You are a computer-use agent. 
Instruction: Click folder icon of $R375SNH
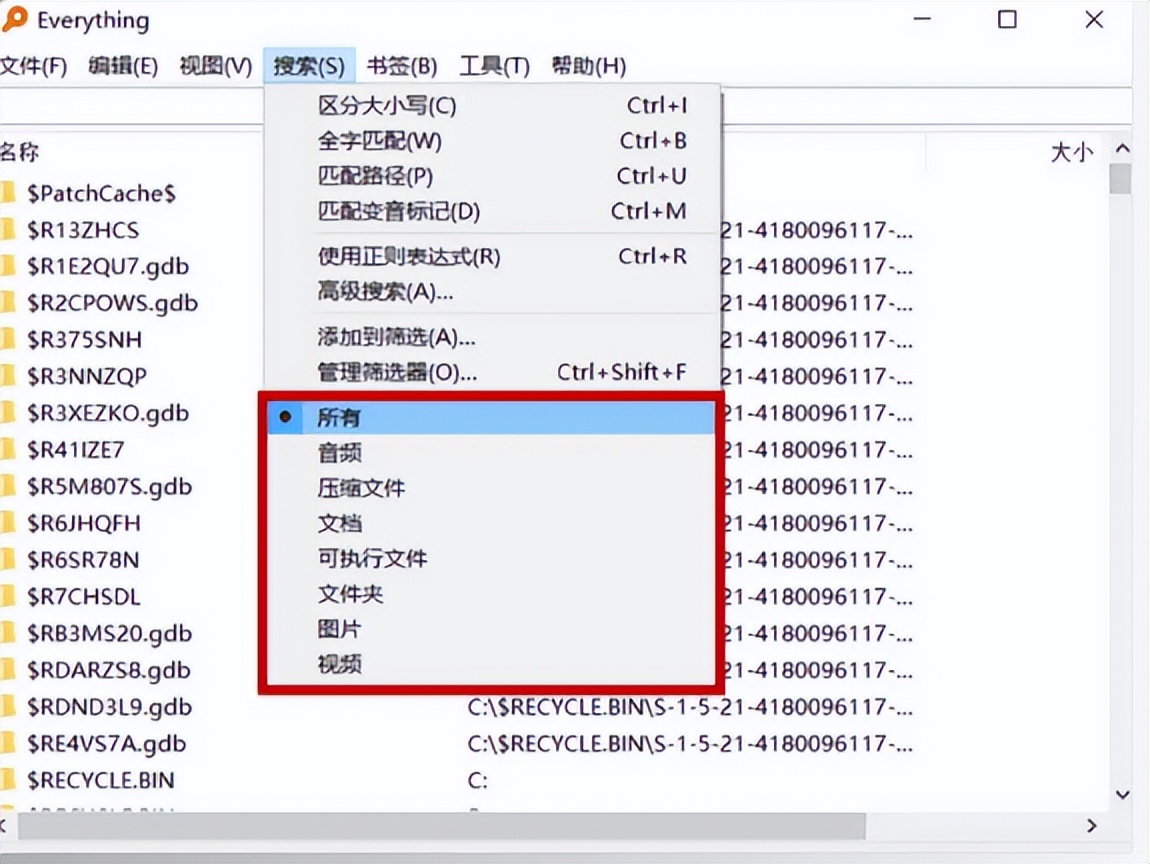point(7,340)
